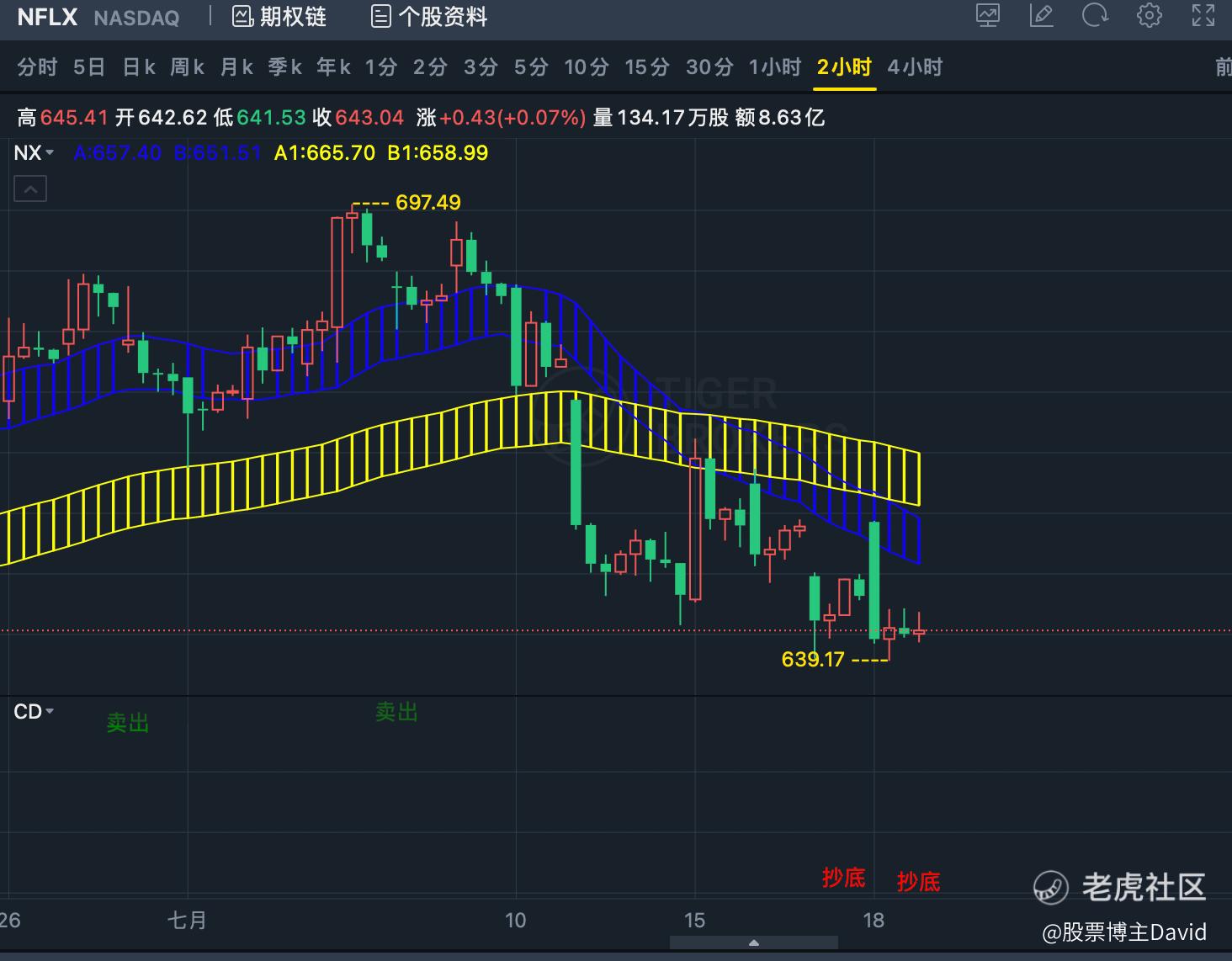Click the high price 645.41 value

click(x=74, y=118)
